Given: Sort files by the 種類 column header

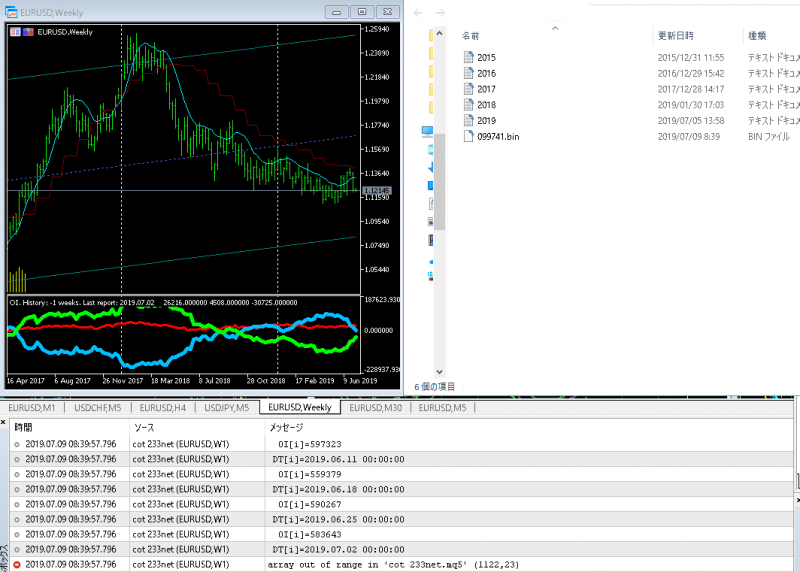Looking at the screenshot, I should [x=757, y=36].
